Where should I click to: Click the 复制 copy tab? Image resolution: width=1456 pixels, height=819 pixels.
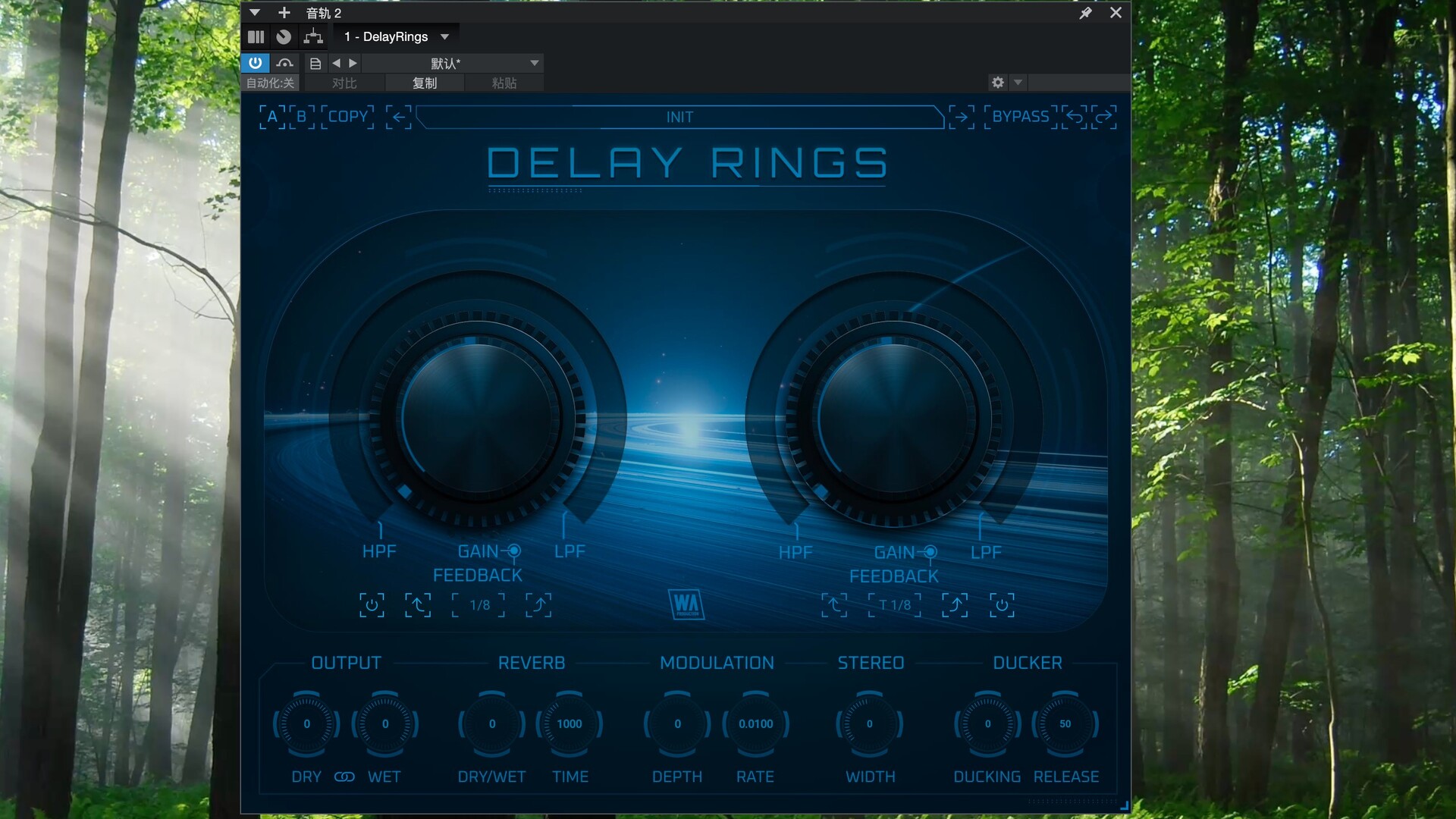point(425,83)
